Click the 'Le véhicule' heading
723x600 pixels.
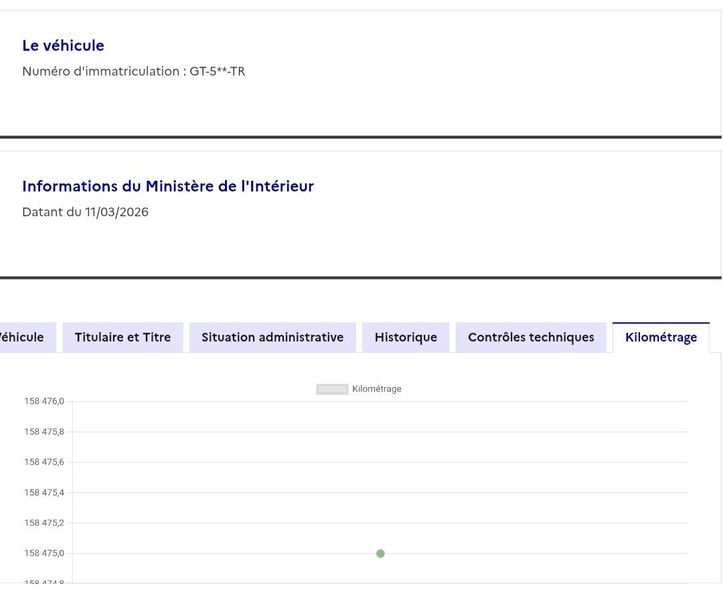63,45
